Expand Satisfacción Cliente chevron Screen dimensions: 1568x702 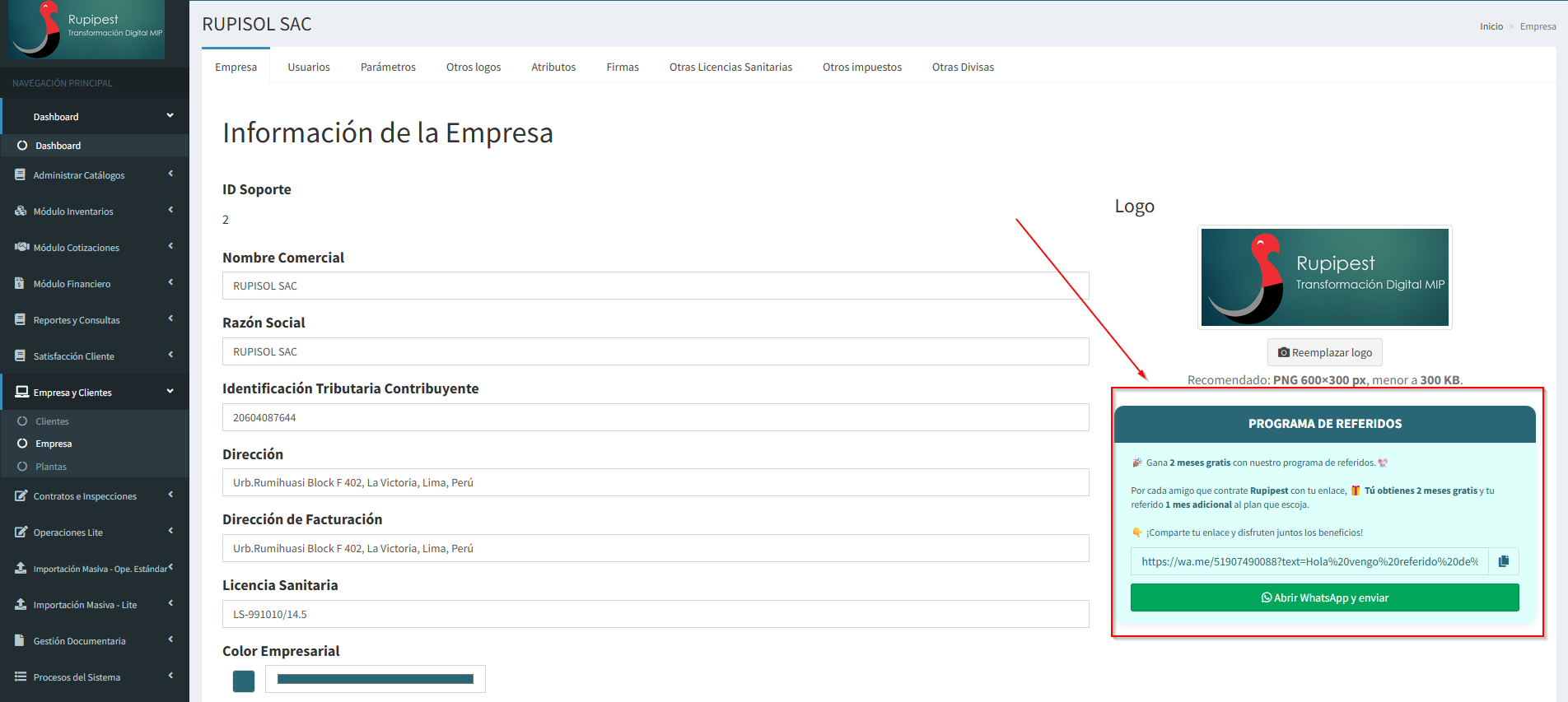(x=170, y=355)
